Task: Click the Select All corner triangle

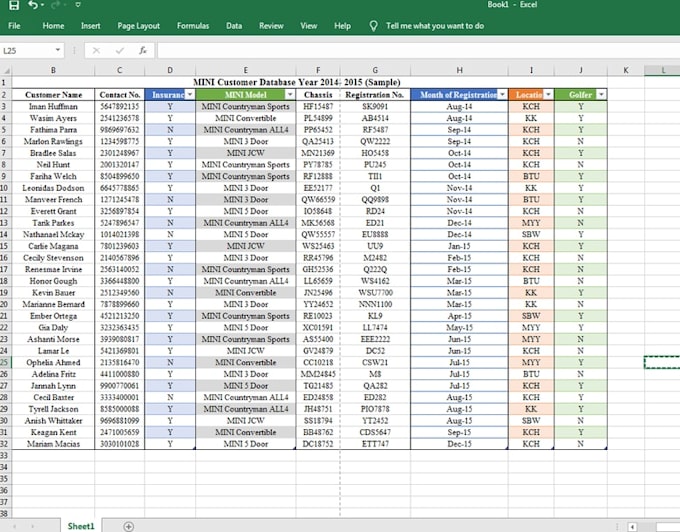Action: click(x=6, y=70)
